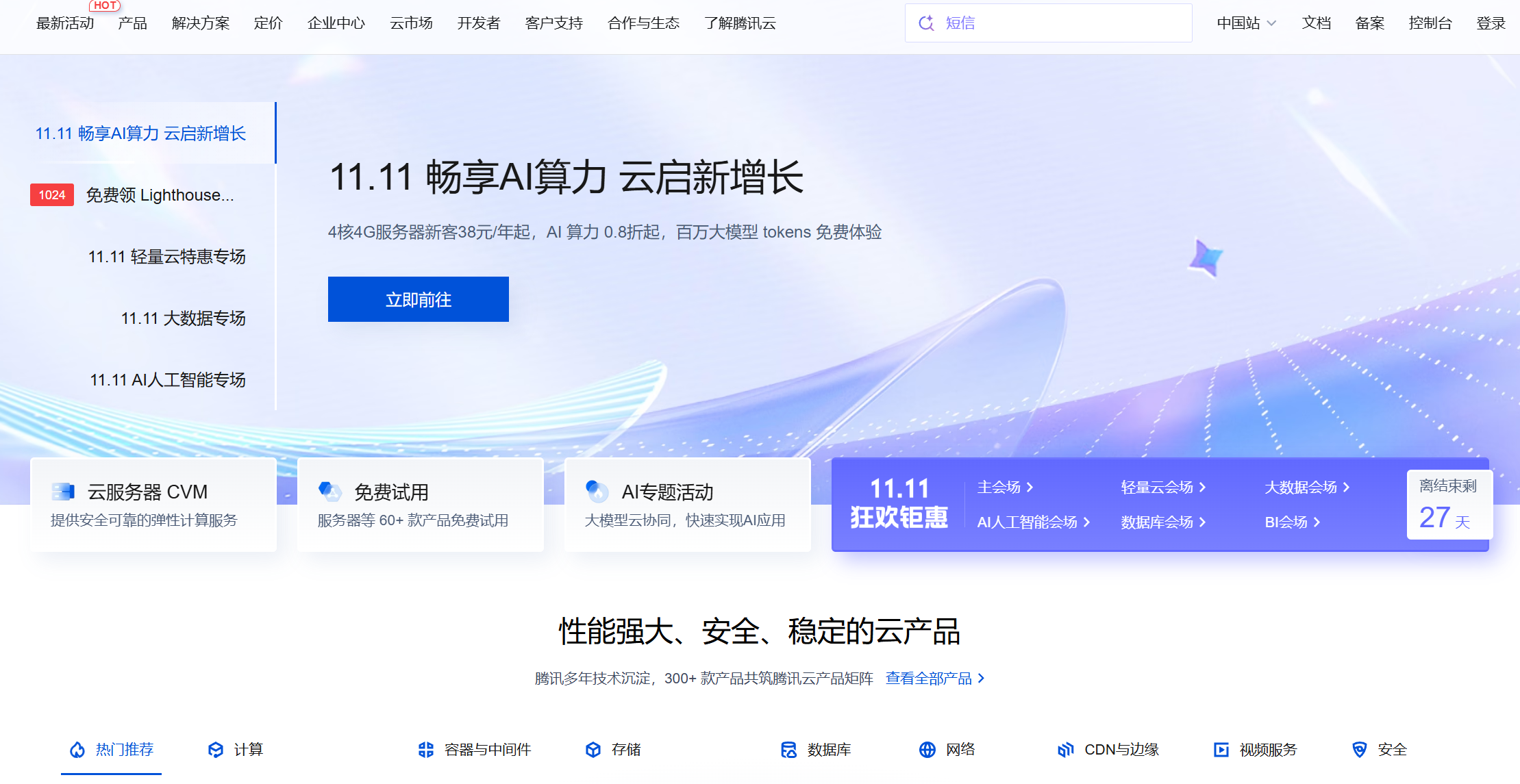Open the 备案 link
Viewport: 1520px width, 784px height.
coord(1370,23)
